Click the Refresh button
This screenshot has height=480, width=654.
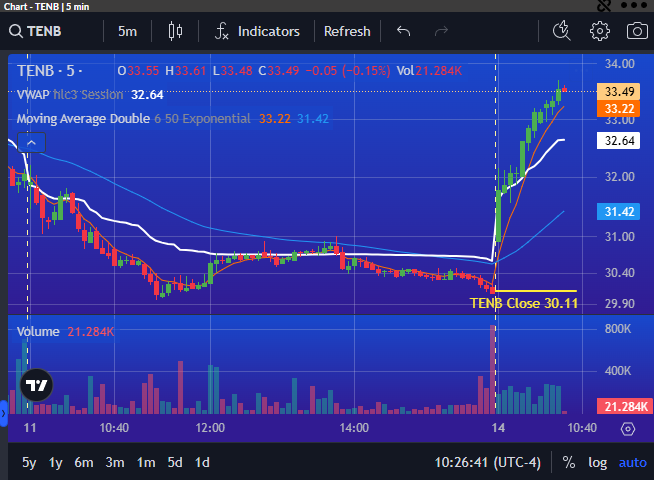point(347,31)
